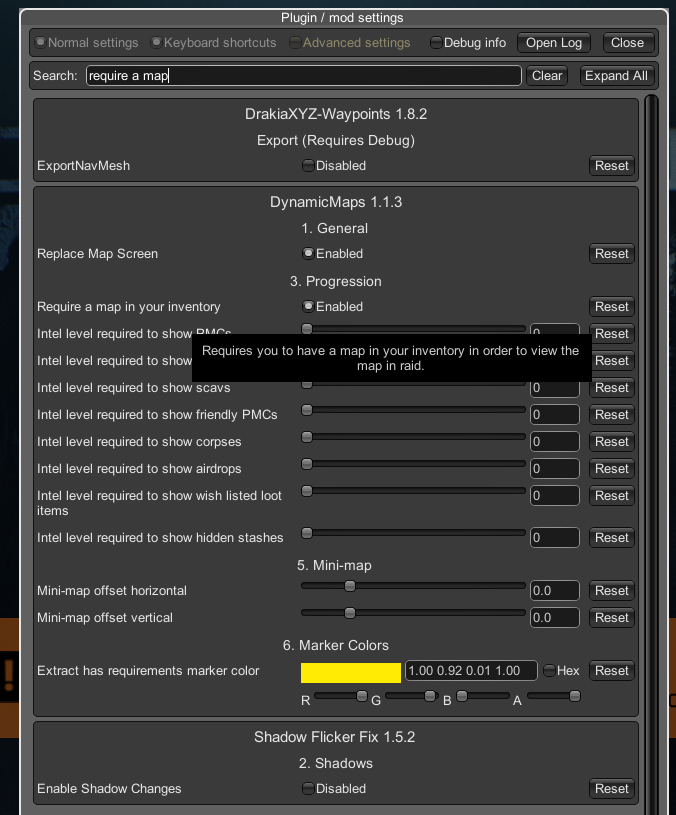Click the corpses intel level slider
Screen dimensions: 676x815
click(413, 437)
